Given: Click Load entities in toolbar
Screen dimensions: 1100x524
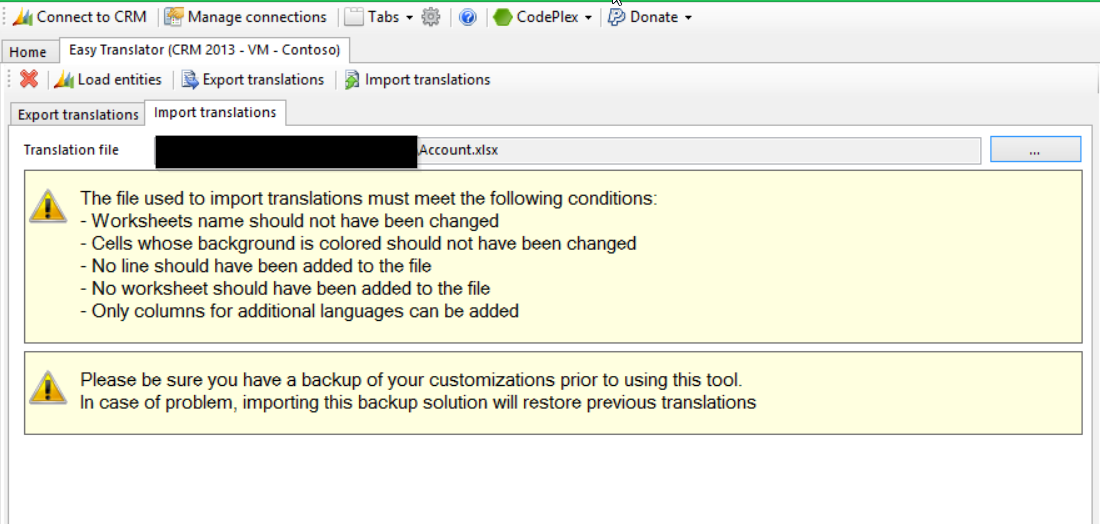Looking at the screenshot, I should pos(108,79).
